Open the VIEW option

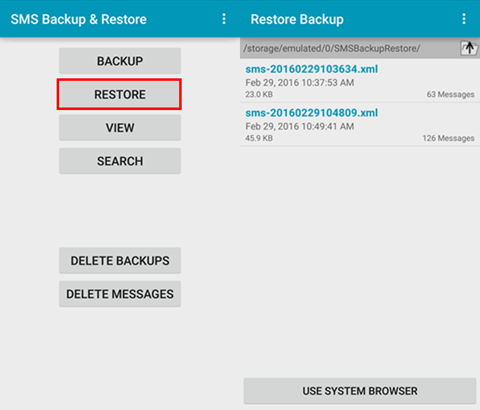120,128
